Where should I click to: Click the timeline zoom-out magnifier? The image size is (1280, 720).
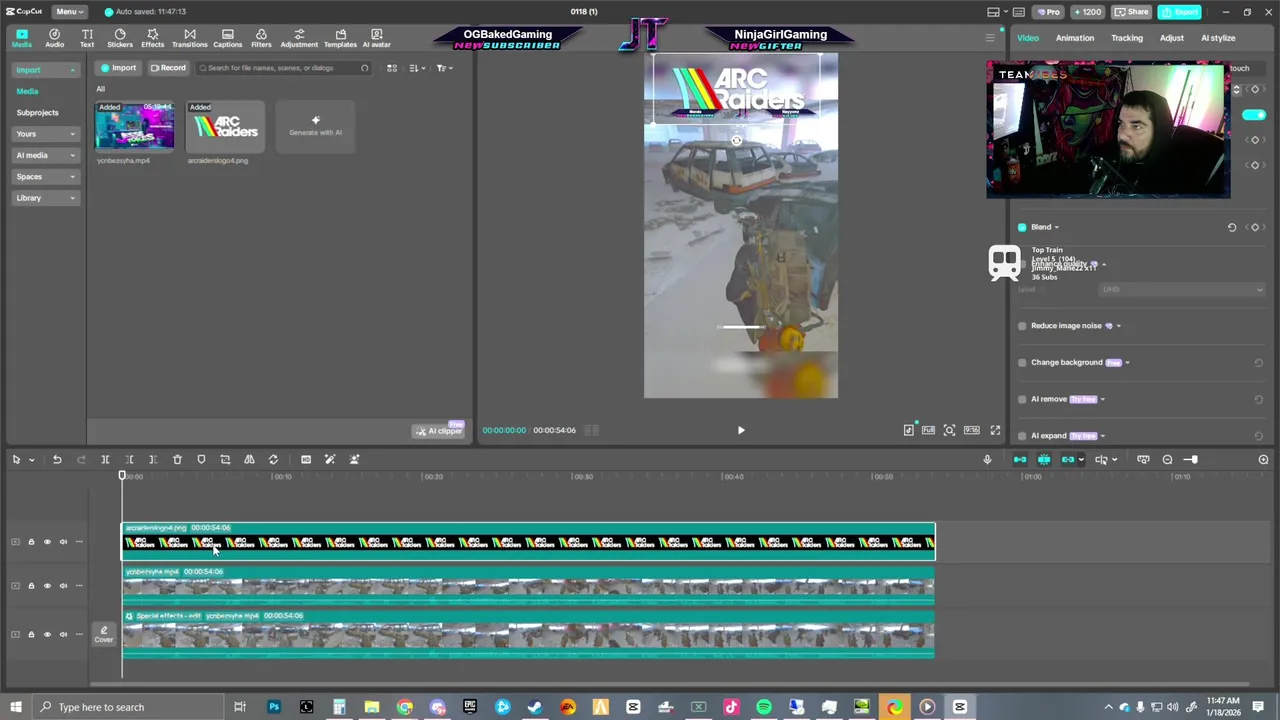pyautogui.click(x=1167, y=459)
